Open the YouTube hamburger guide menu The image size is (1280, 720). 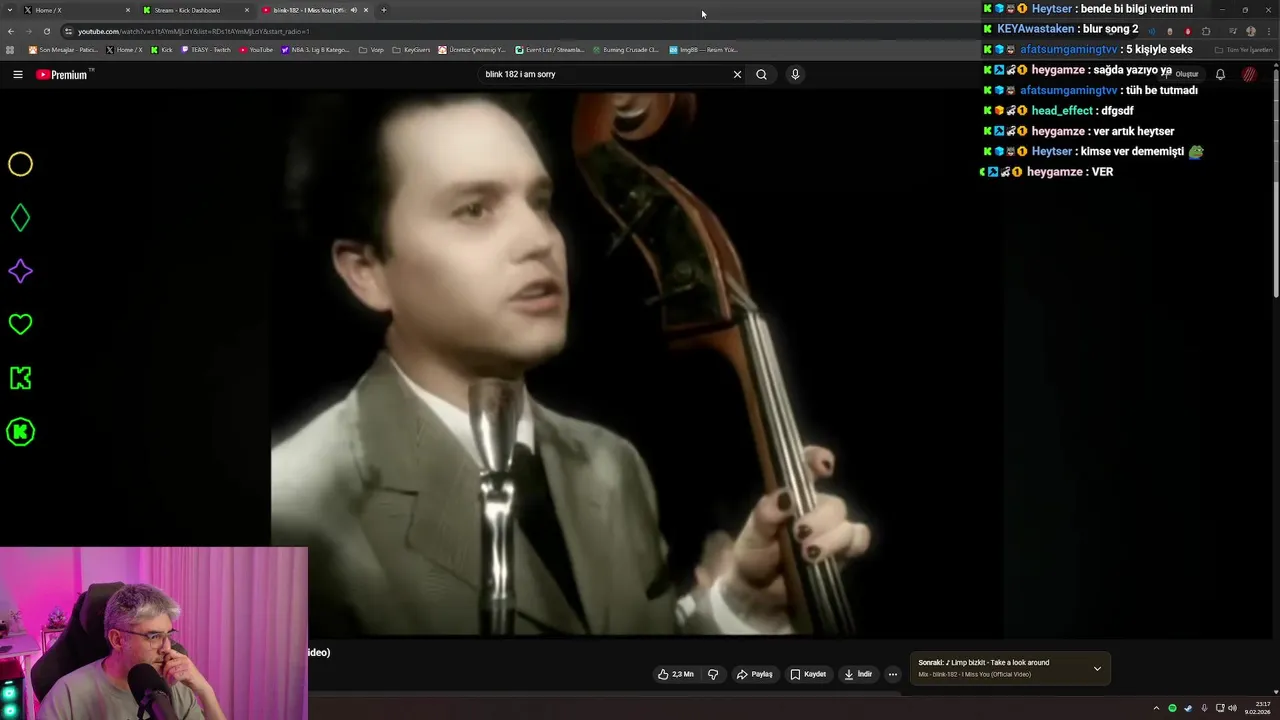click(17, 74)
